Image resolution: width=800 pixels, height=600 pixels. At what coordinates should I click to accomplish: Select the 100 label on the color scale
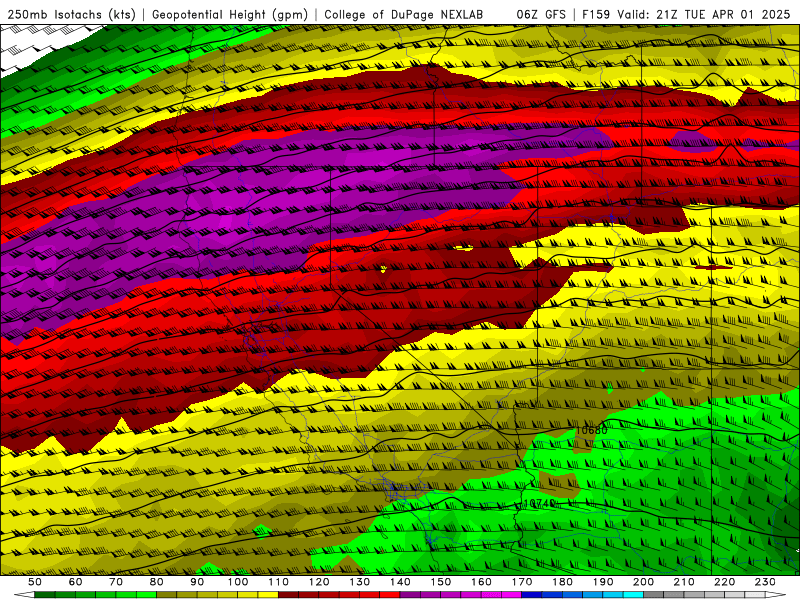tap(238, 582)
